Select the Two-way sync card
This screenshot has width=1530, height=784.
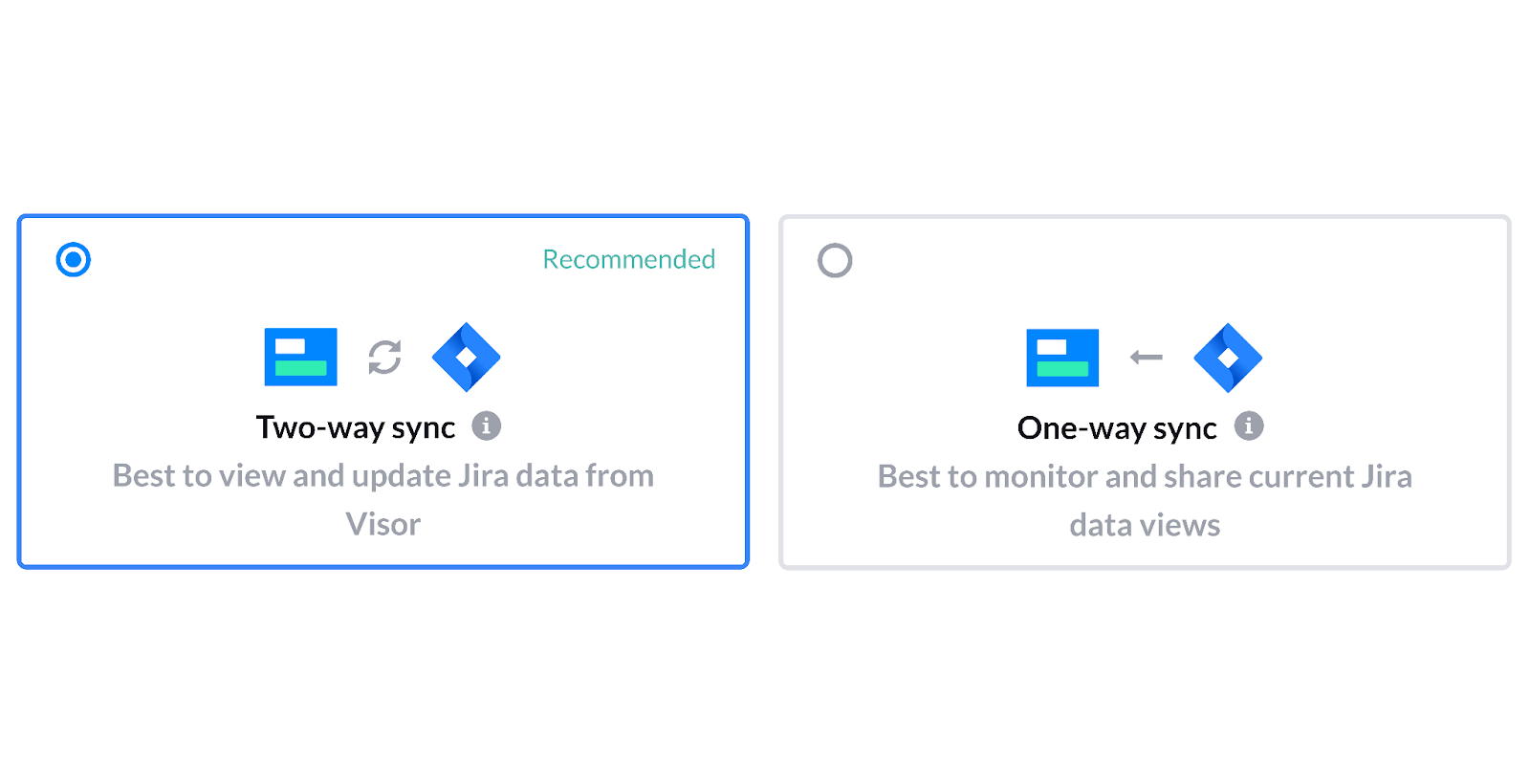pos(382,392)
